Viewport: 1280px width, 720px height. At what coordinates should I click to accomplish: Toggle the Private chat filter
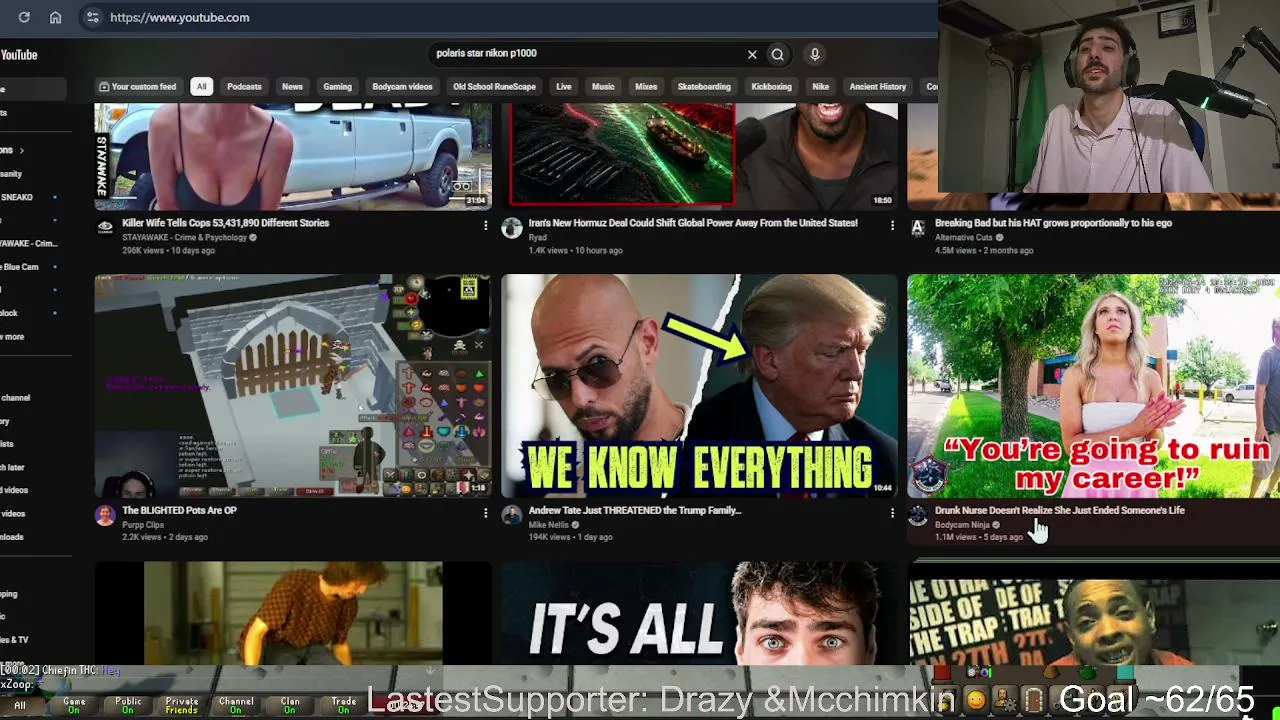point(182,705)
